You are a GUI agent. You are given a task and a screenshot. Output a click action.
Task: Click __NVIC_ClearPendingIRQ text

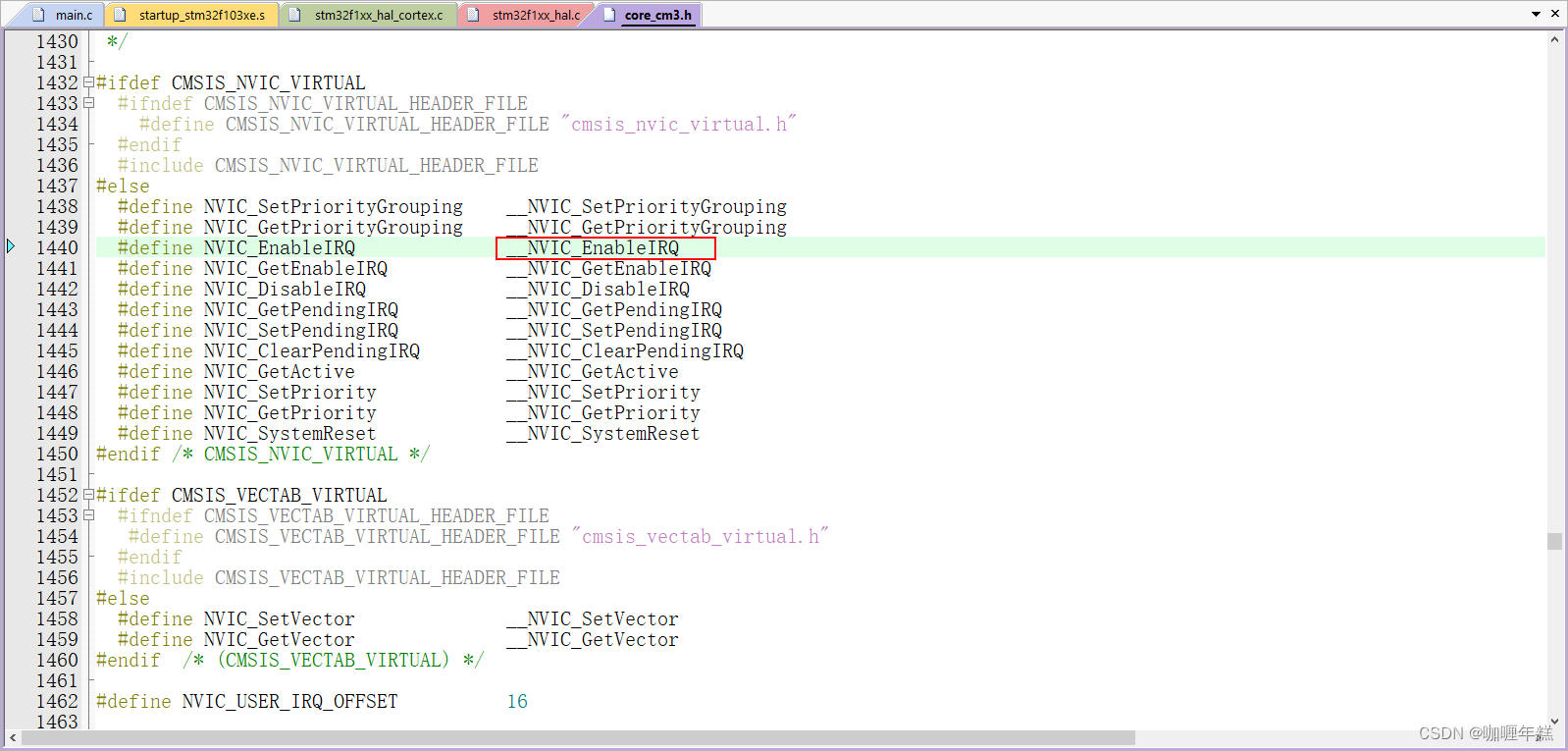[x=625, y=350]
